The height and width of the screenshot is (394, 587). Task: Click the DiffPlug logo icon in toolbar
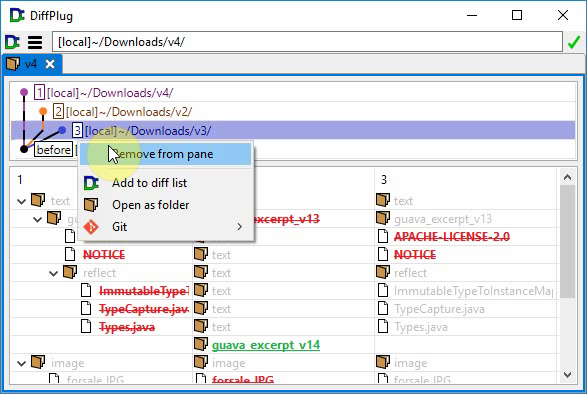(x=12, y=42)
